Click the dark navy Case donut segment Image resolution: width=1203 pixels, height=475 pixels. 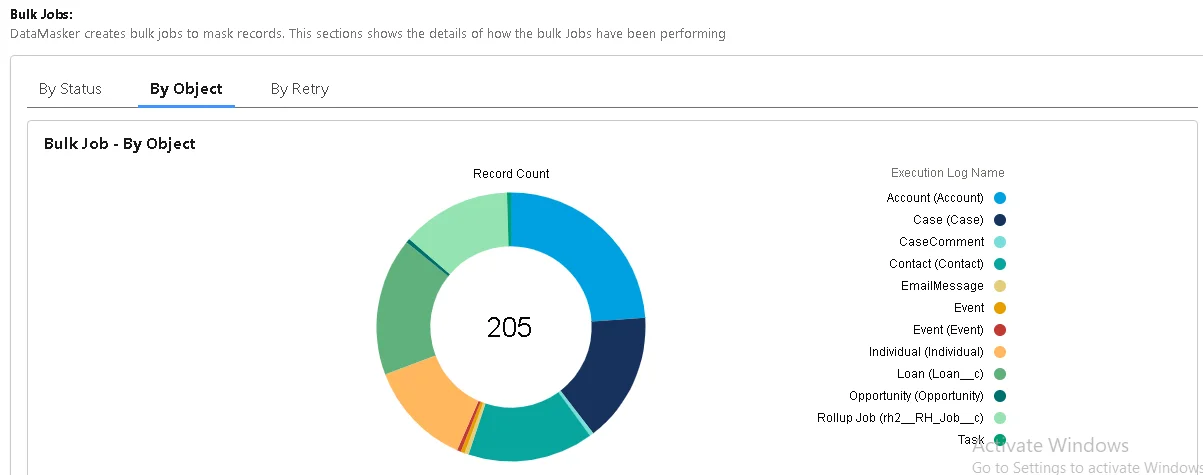[x=605, y=368]
